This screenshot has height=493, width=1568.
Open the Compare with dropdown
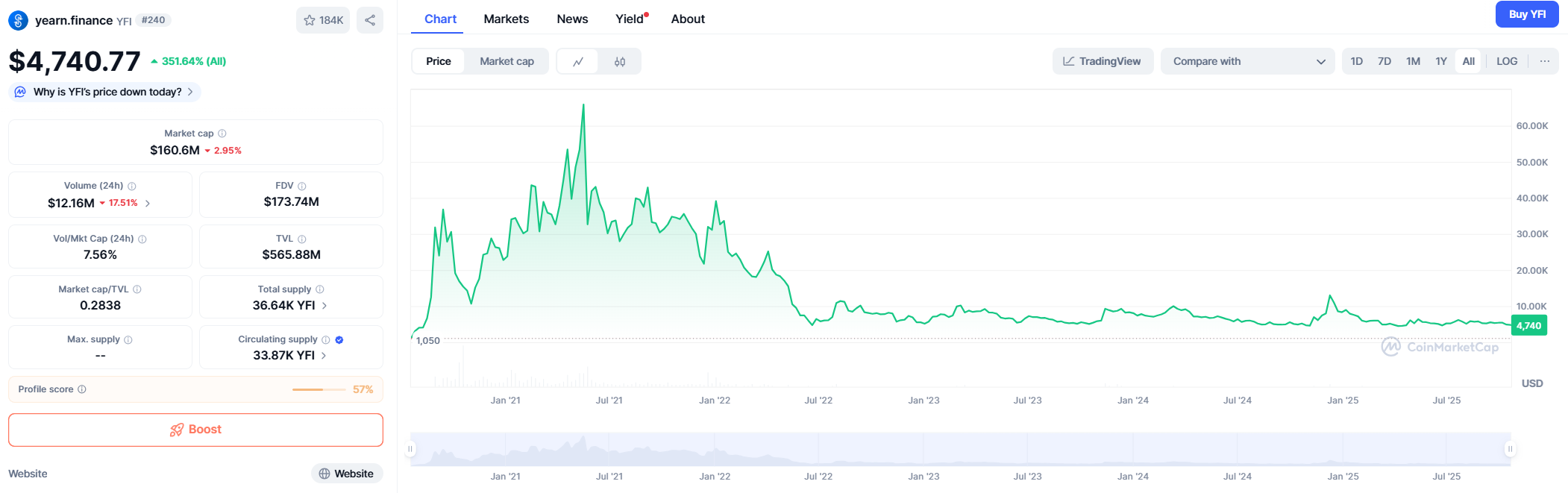coord(1247,61)
